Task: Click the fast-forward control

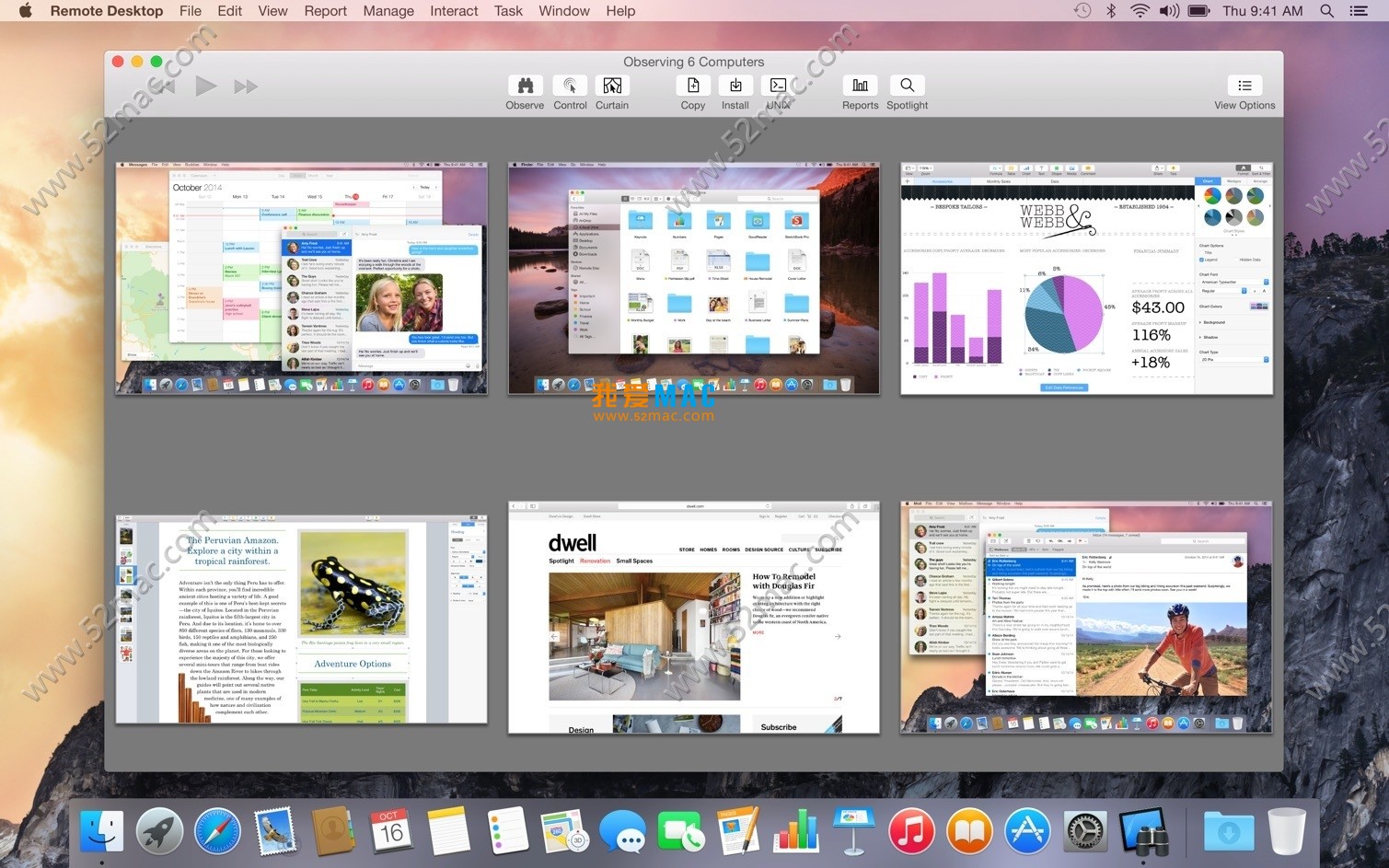Action: pos(245,86)
